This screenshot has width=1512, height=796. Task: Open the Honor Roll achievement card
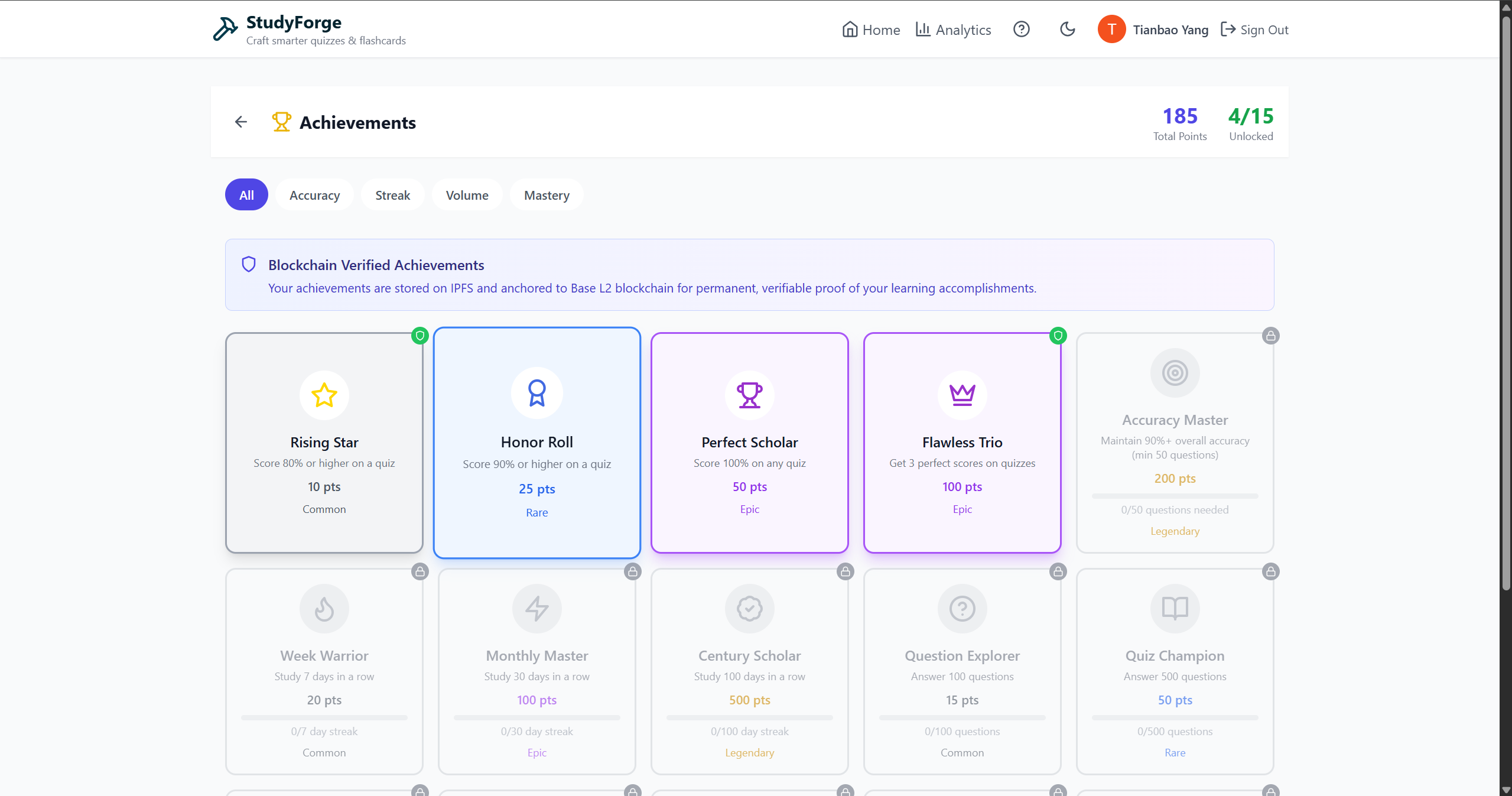(x=536, y=442)
